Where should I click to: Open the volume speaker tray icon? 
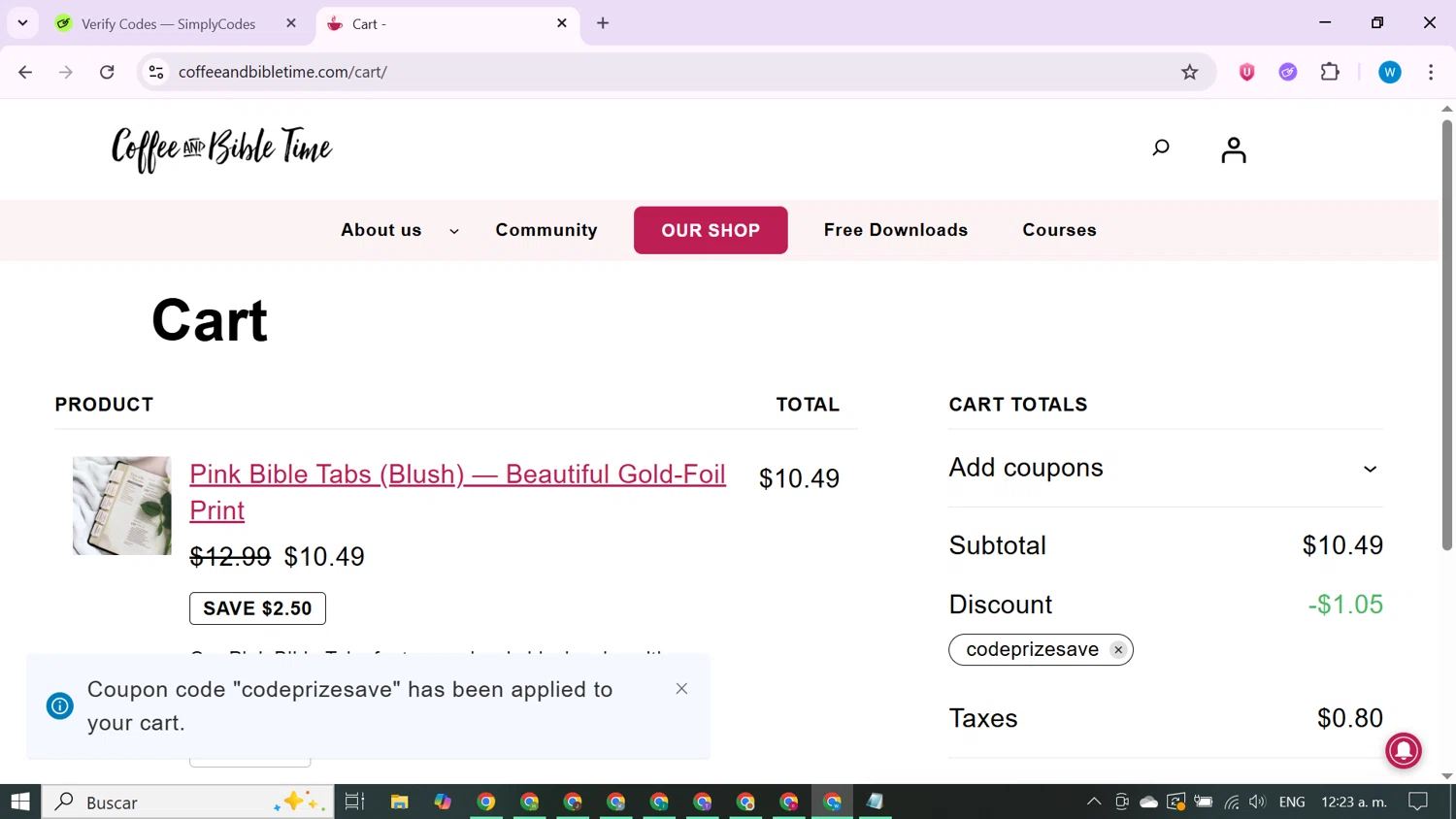1258,802
